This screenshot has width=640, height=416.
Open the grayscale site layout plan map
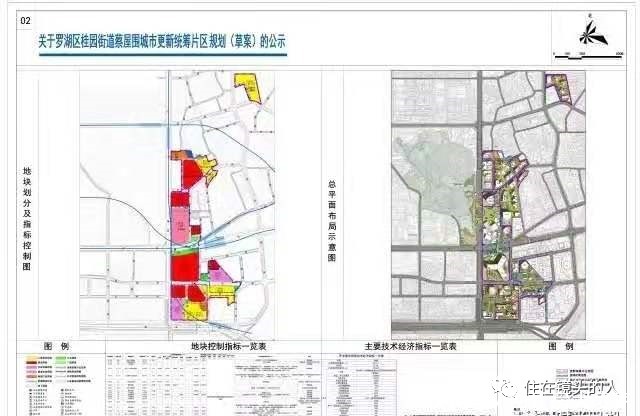488,205
